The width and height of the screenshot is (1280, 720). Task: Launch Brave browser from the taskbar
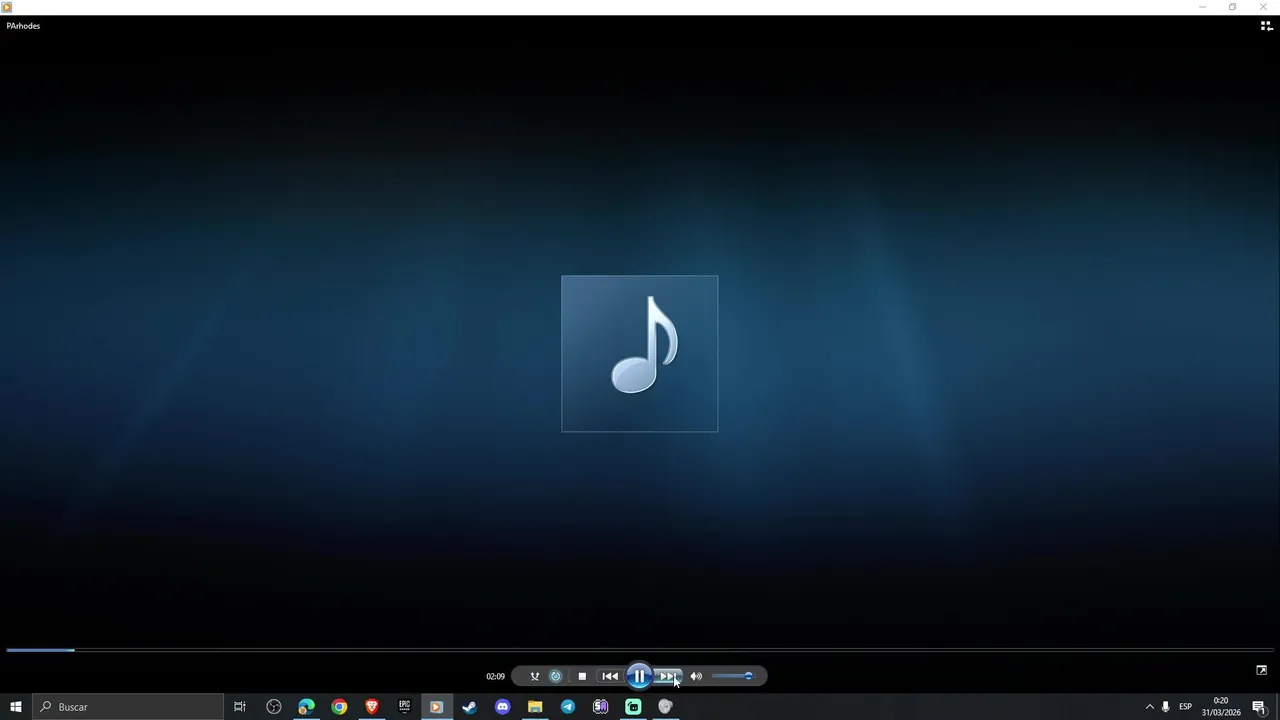[372, 707]
